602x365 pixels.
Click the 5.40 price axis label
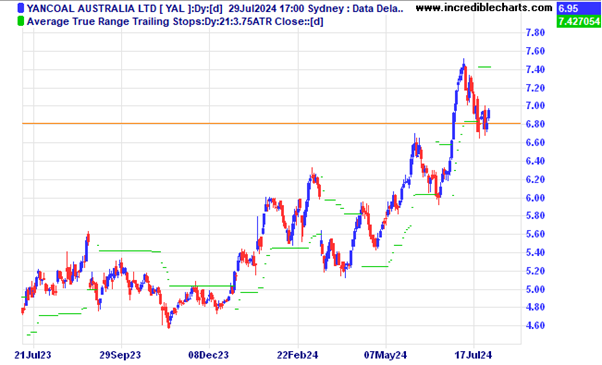[x=535, y=252]
